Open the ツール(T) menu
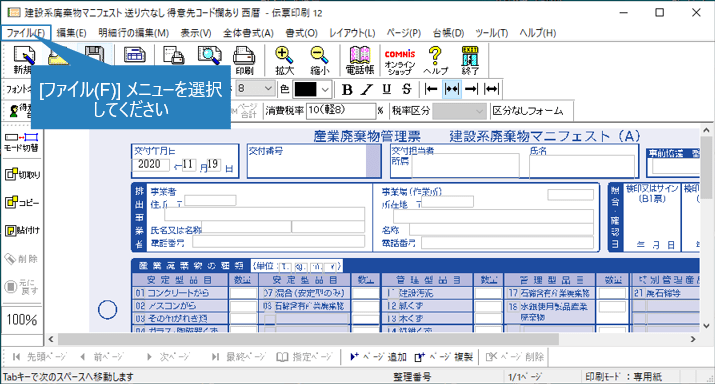 tap(491, 33)
